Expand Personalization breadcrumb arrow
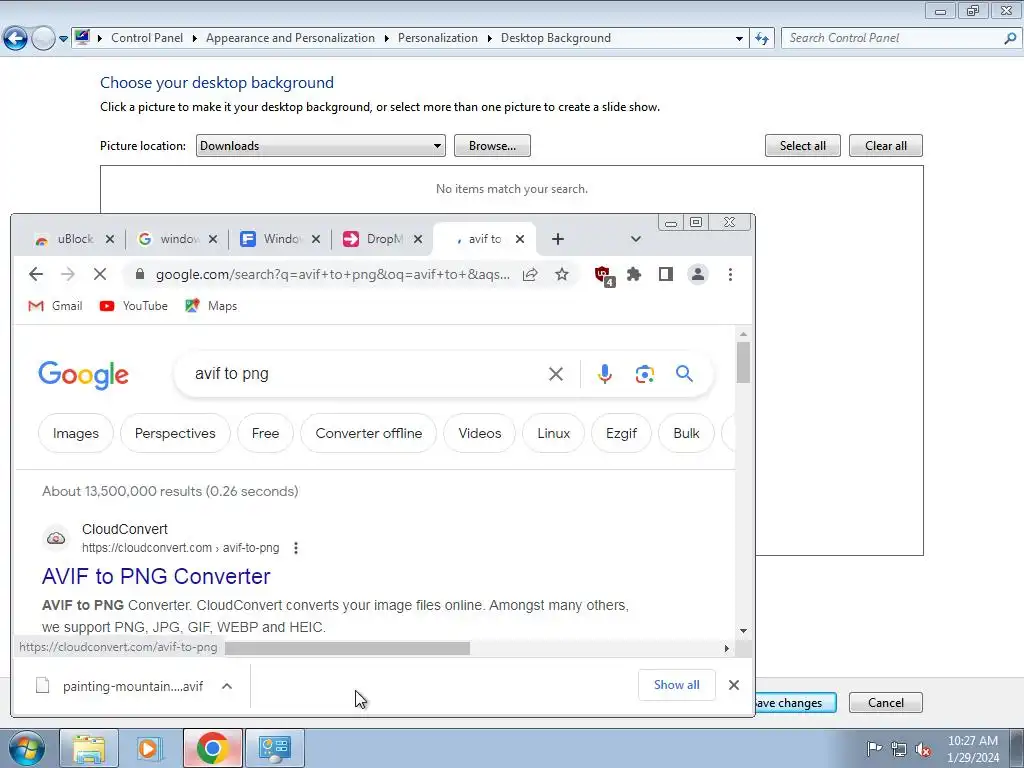 [x=489, y=39]
